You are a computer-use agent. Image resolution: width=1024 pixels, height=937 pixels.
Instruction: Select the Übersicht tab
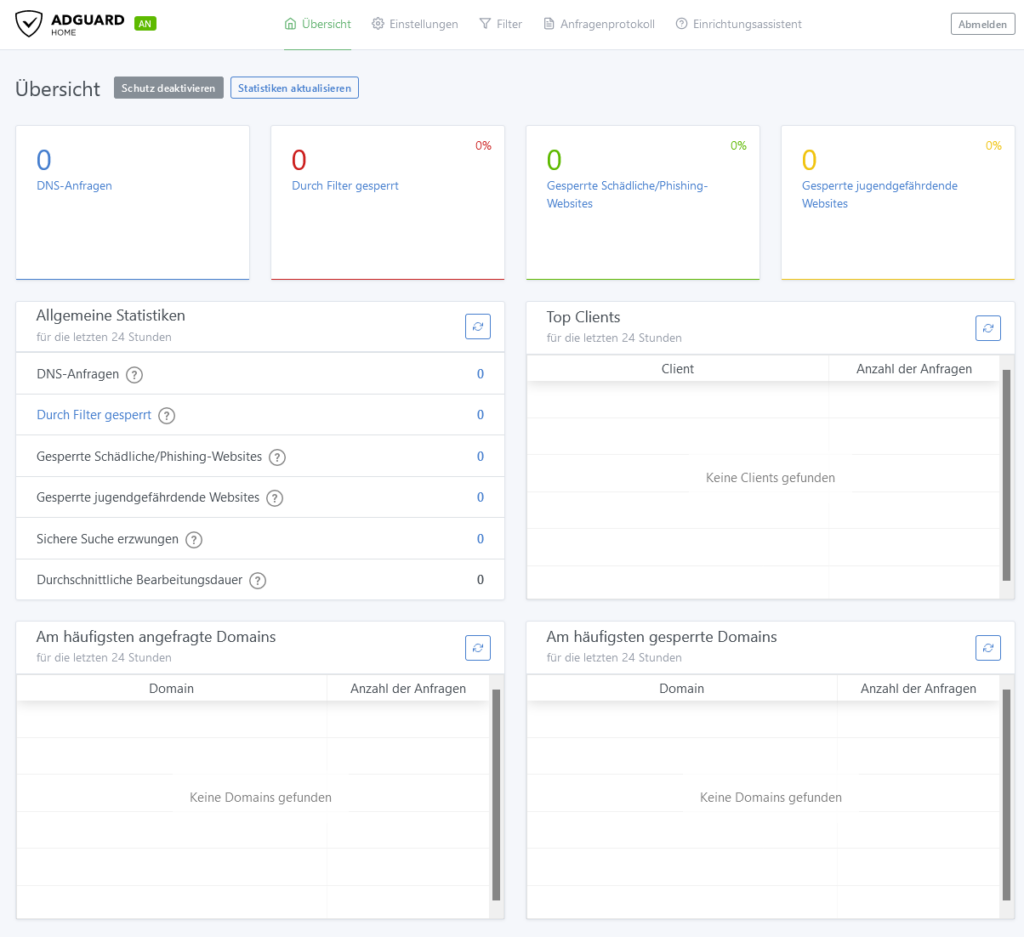(318, 24)
